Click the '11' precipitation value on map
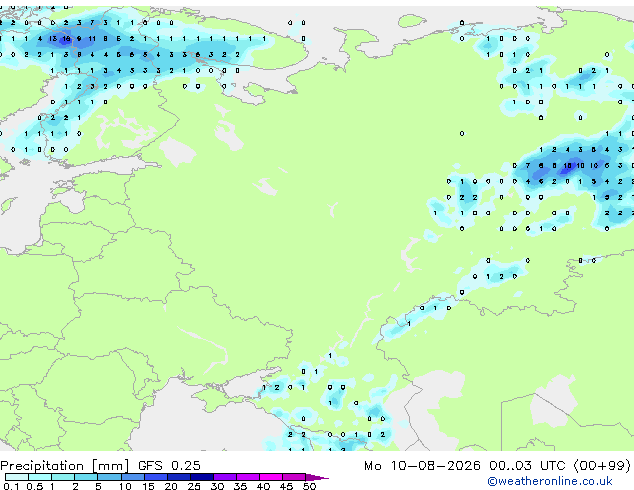This screenshot has height=490, width=634. [92, 39]
